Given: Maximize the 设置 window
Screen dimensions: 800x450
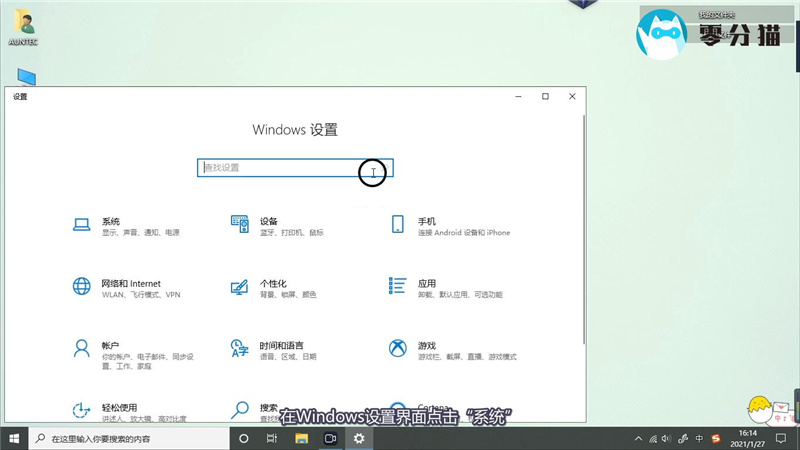Looking at the screenshot, I should pos(545,96).
